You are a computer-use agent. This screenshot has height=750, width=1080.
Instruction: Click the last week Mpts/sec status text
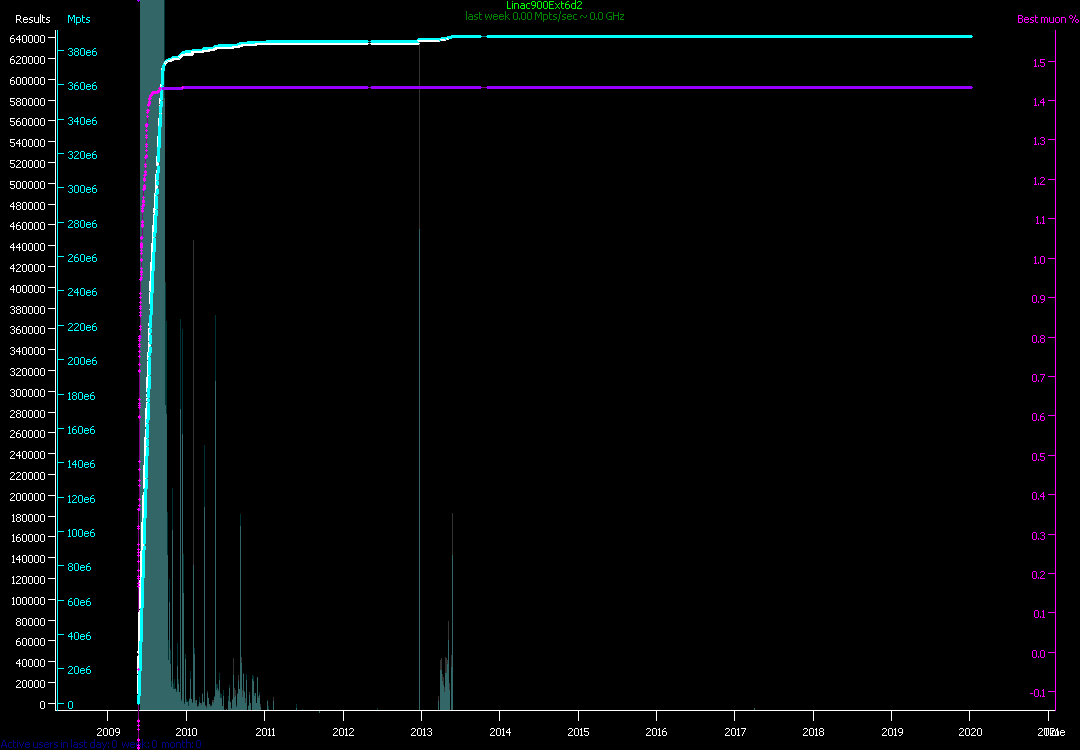click(x=544, y=16)
